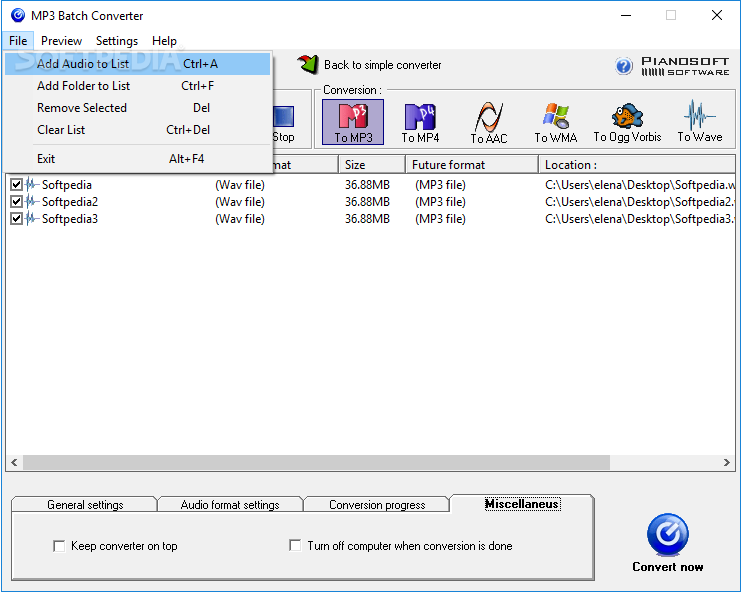Image resolution: width=741 pixels, height=592 pixels.
Task: Click the waveform icon beside Softpedia3
Action: tap(32, 219)
